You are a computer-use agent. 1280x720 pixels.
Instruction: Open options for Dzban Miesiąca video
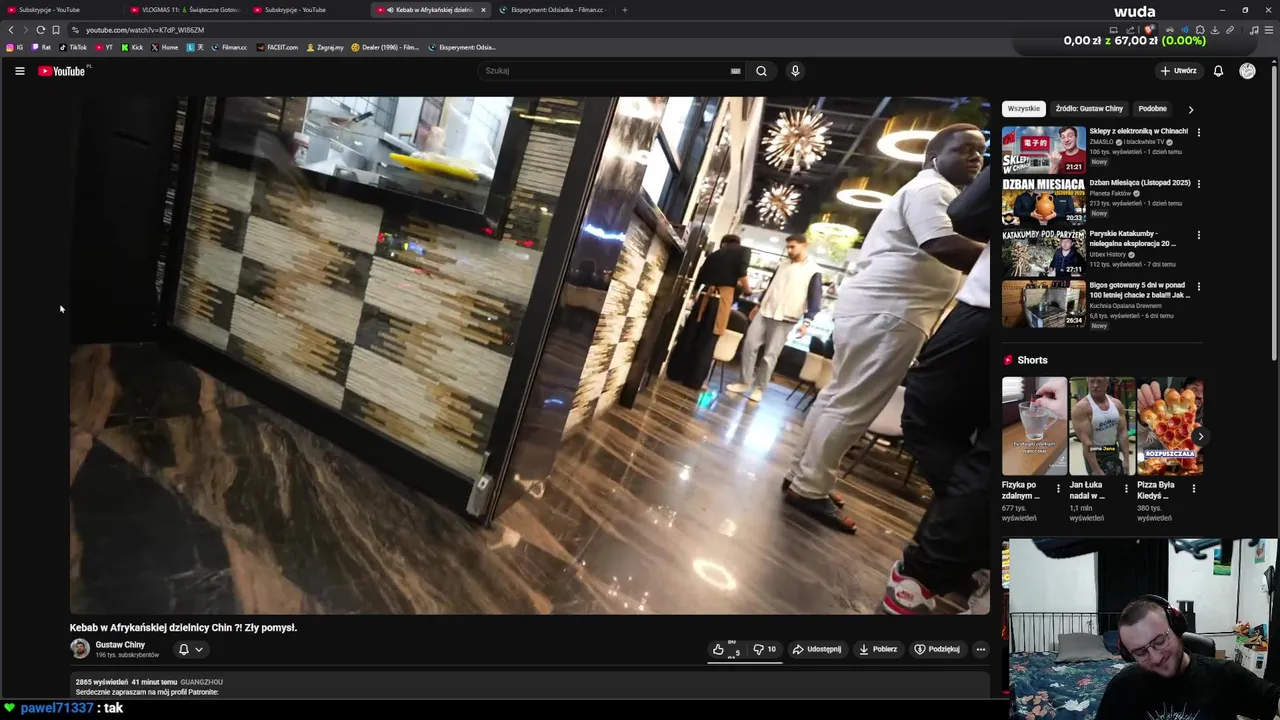(x=1198, y=184)
